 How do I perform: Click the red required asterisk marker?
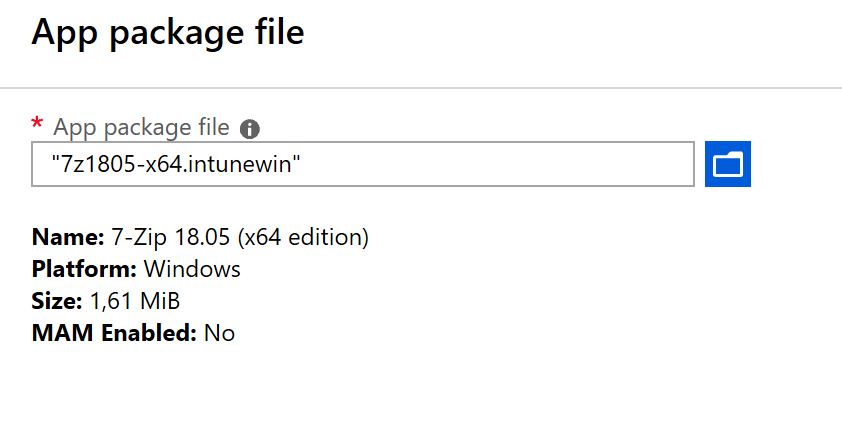pyautogui.click(x=37, y=125)
